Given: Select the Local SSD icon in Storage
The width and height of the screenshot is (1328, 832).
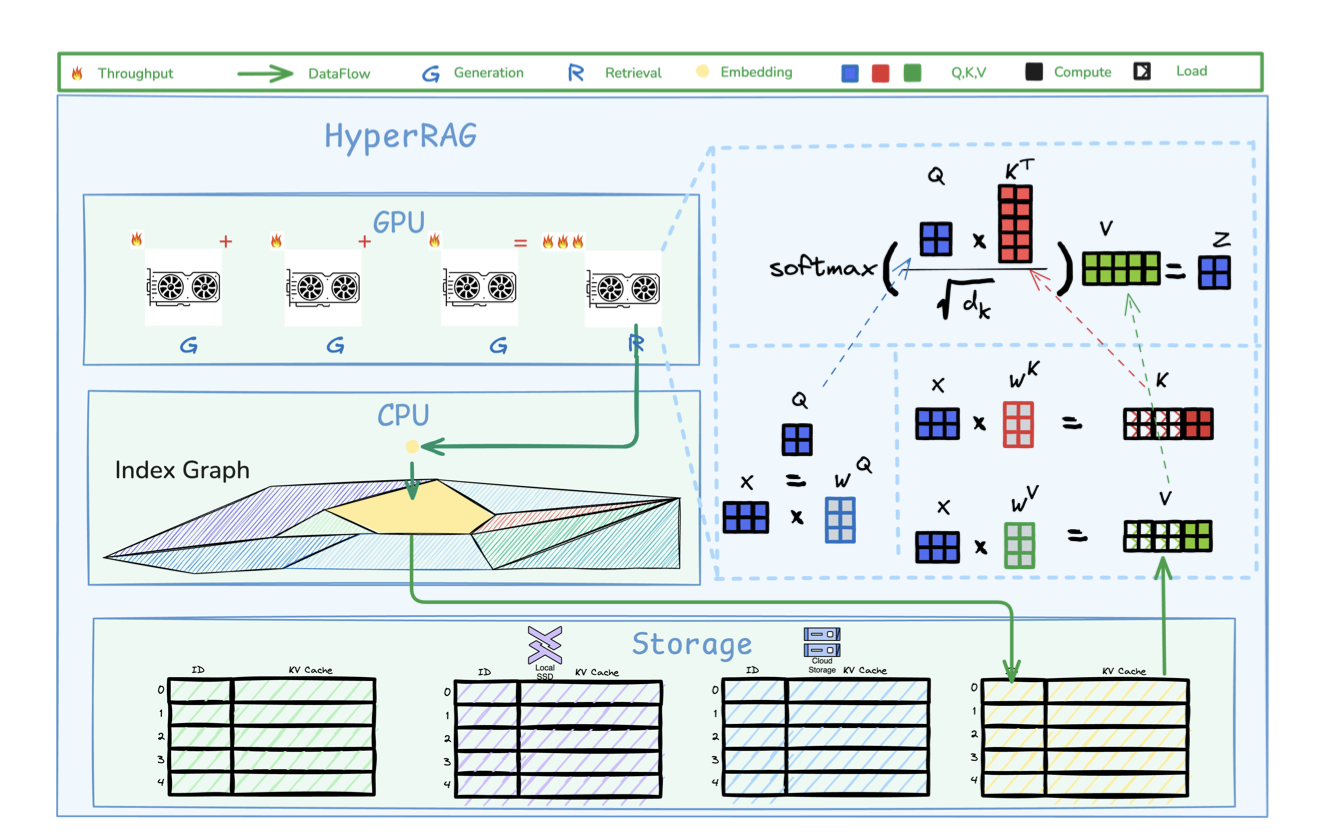Looking at the screenshot, I should (545, 644).
